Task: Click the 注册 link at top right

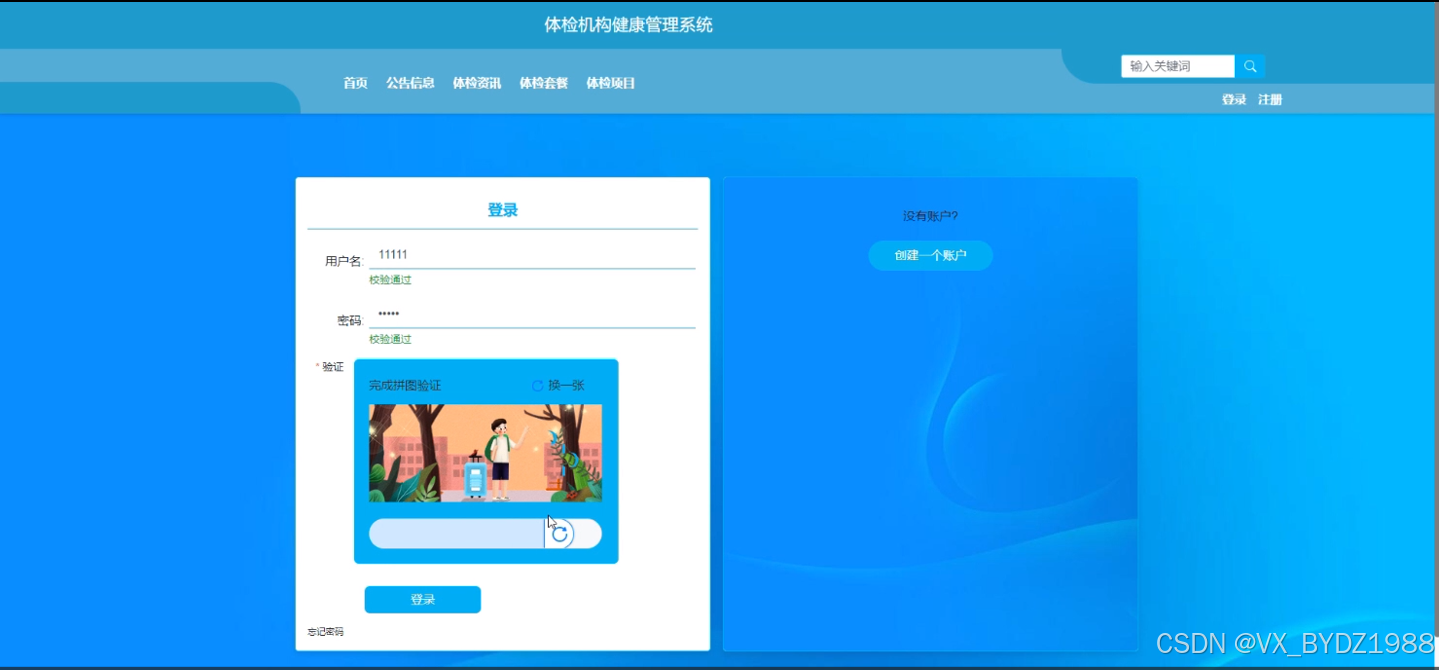Action: pos(1270,99)
